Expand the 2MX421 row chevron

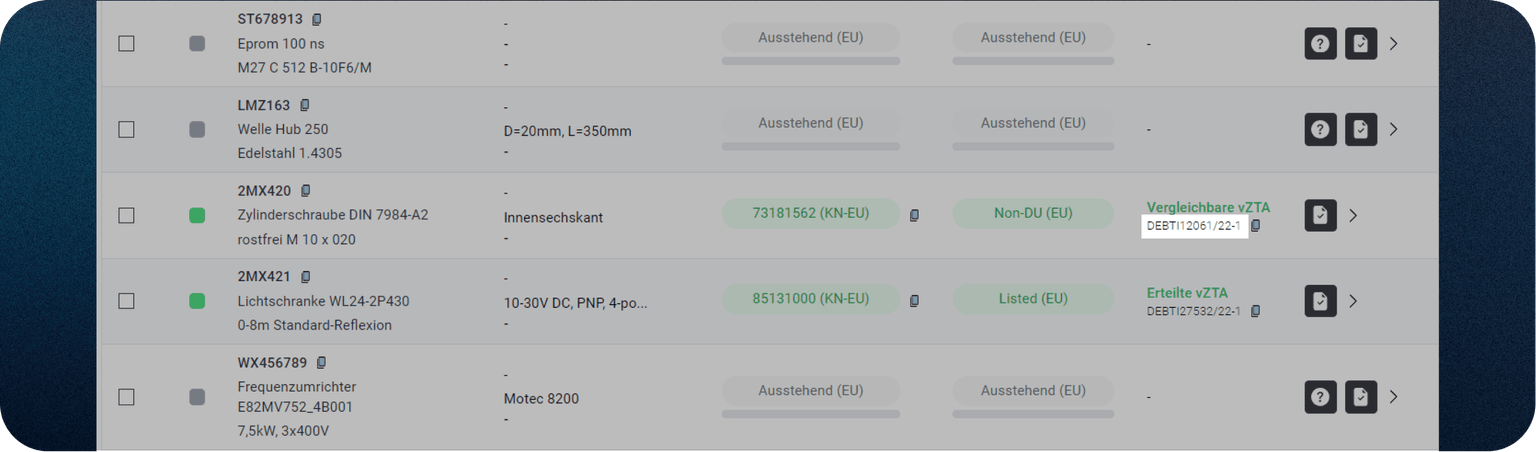(1354, 301)
